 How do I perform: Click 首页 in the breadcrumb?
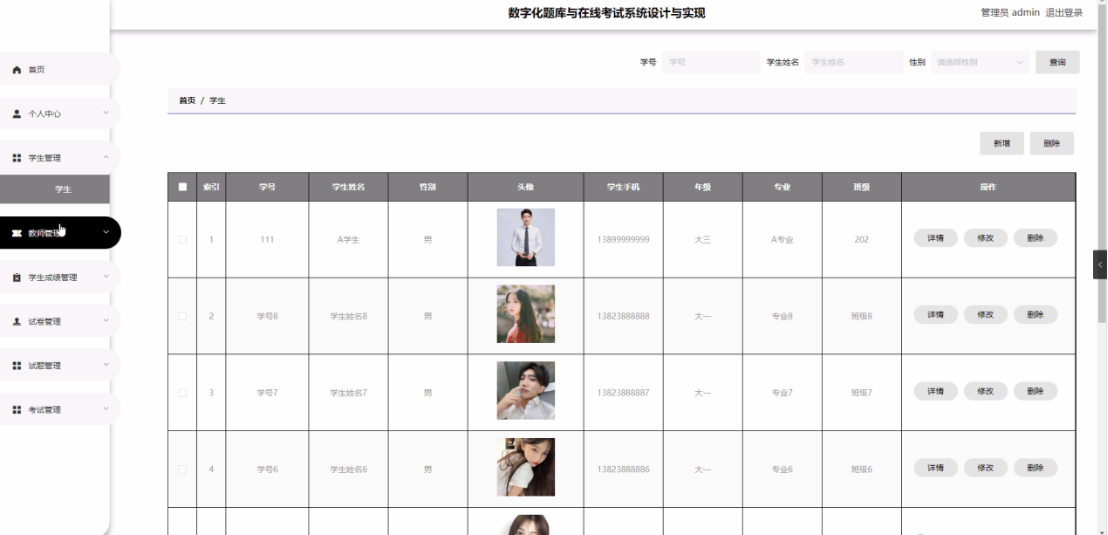coord(187,101)
